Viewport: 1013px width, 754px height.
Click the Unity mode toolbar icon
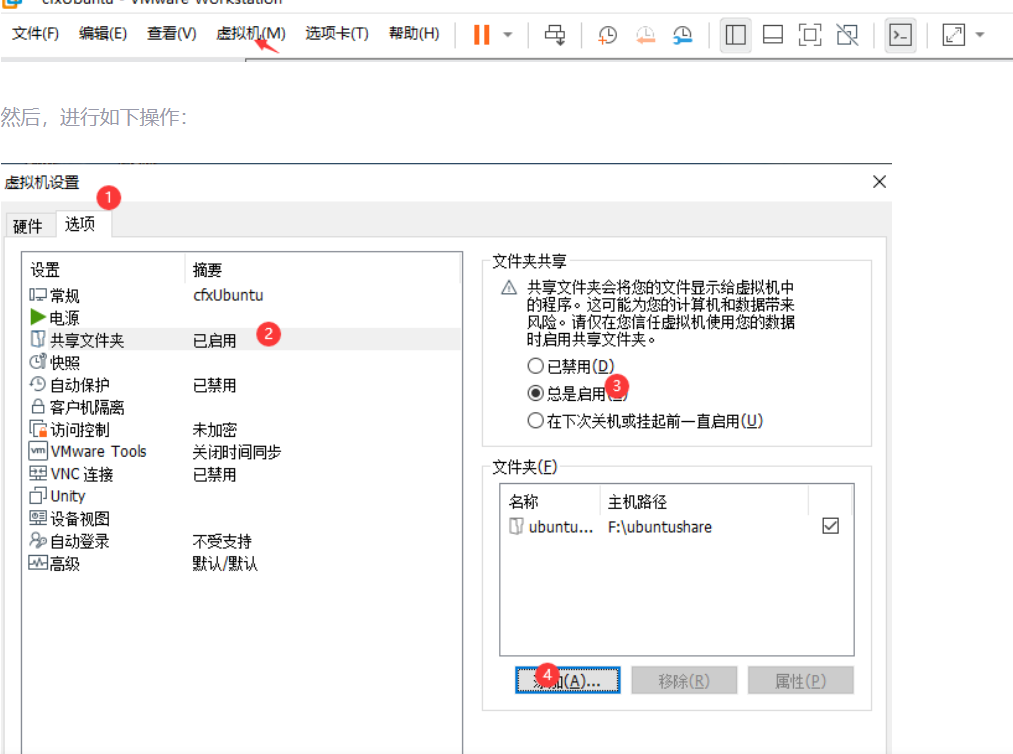tap(847, 34)
